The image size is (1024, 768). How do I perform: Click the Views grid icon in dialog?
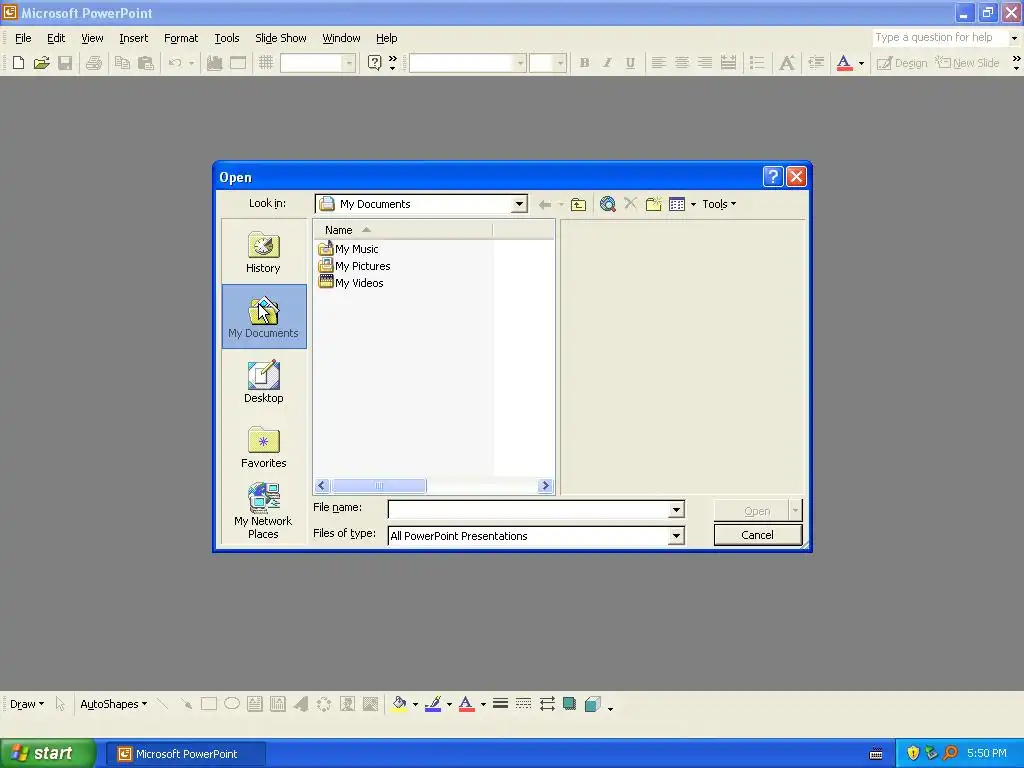[x=677, y=204]
